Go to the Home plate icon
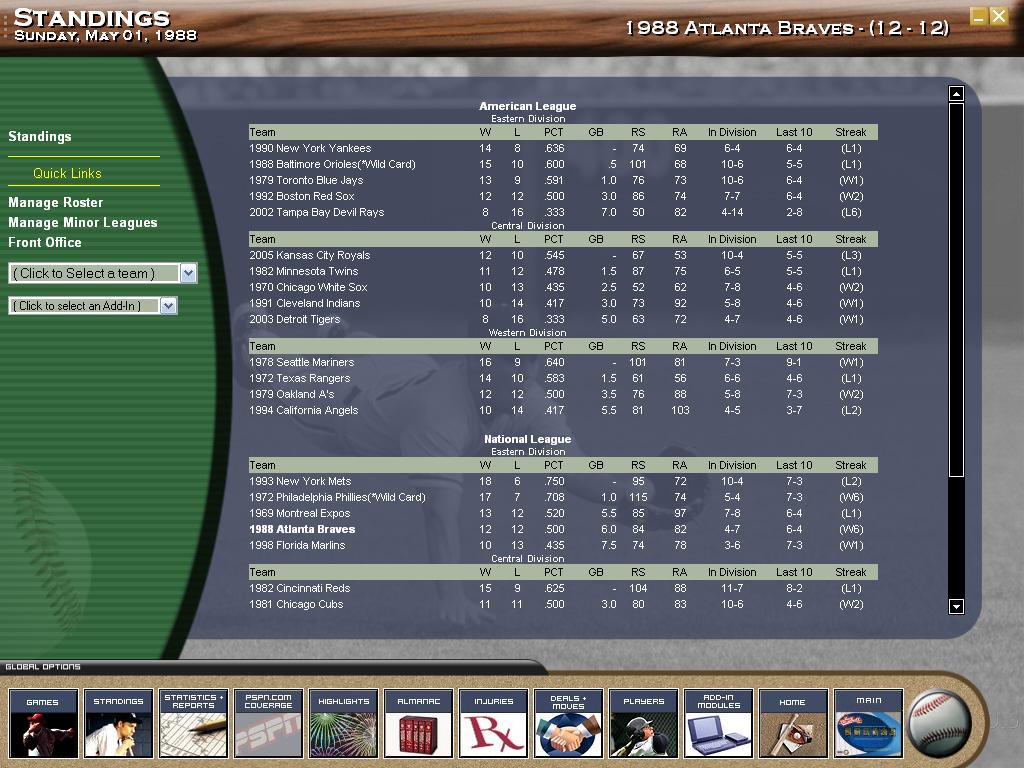1024x768 pixels. point(793,723)
